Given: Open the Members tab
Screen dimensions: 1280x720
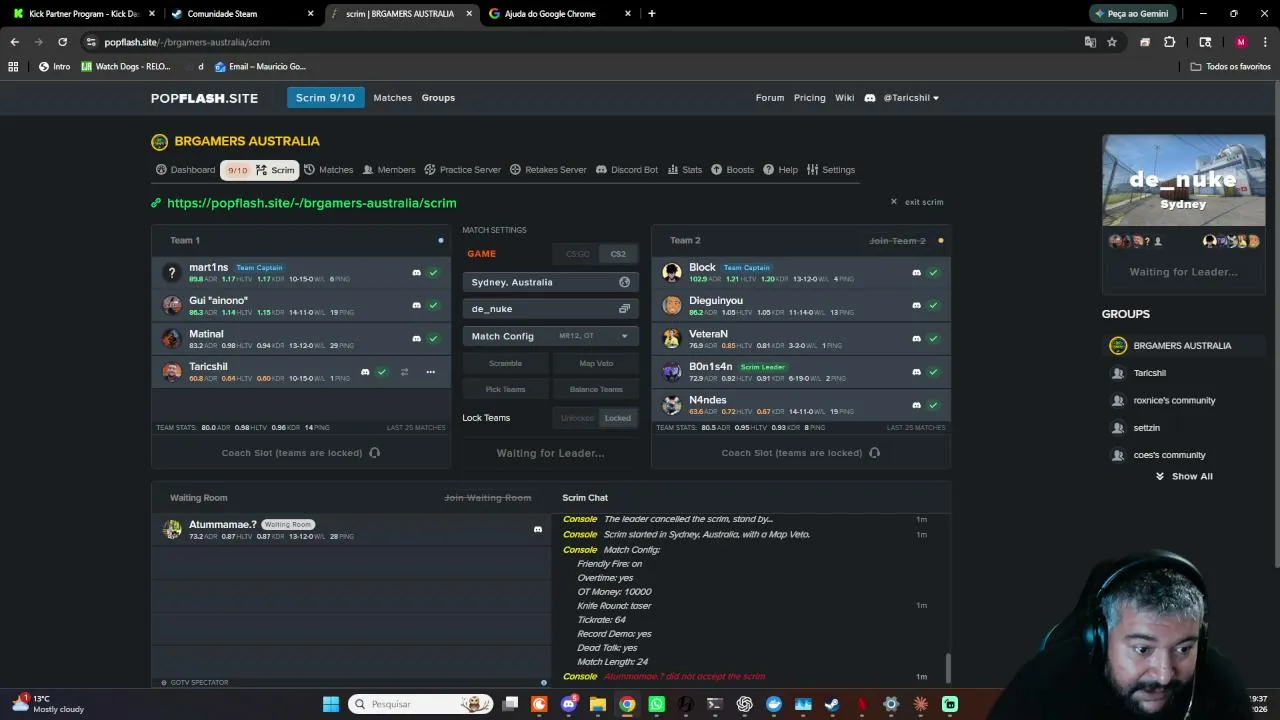Looking at the screenshot, I should 389,170.
